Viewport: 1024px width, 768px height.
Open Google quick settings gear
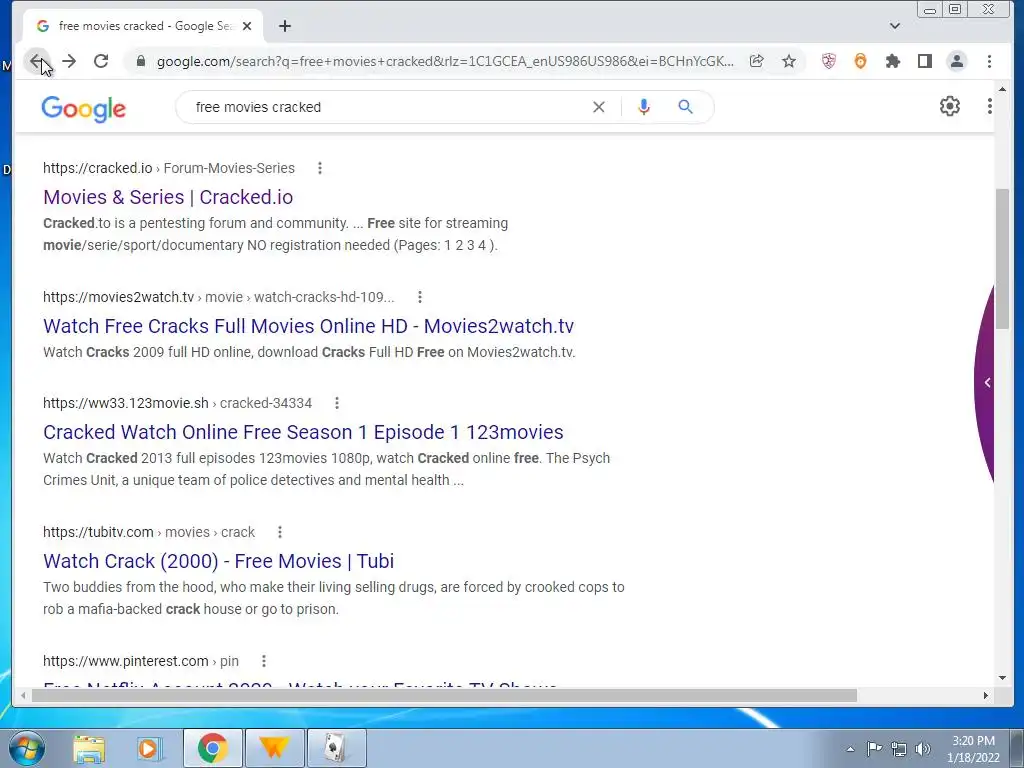pyautogui.click(x=950, y=106)
